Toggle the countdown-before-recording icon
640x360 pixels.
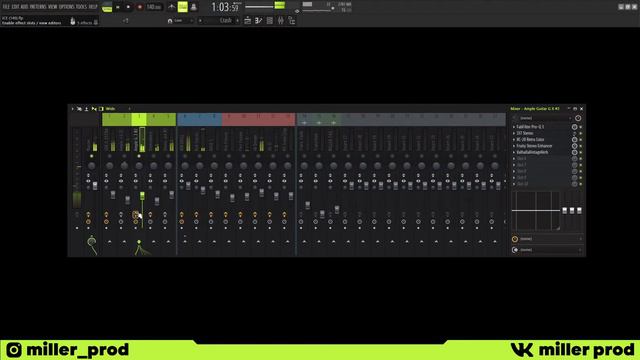(193, 7)
